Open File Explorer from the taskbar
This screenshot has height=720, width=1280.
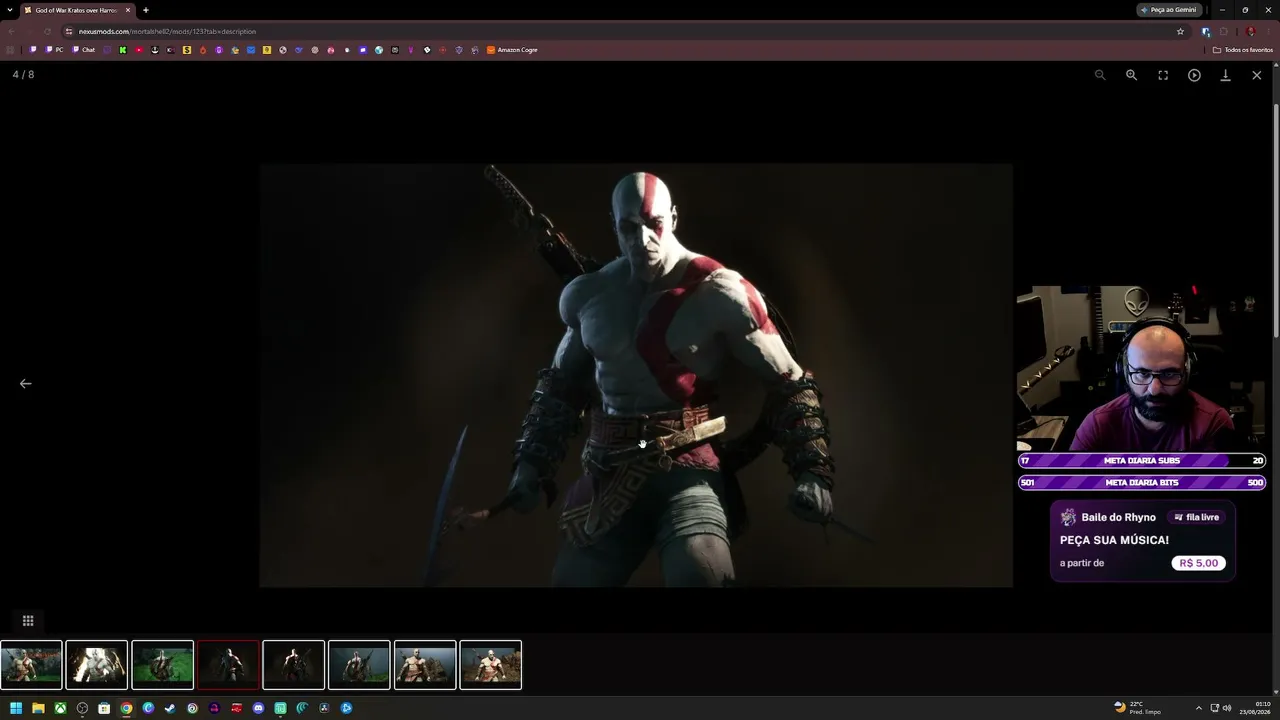38,708
